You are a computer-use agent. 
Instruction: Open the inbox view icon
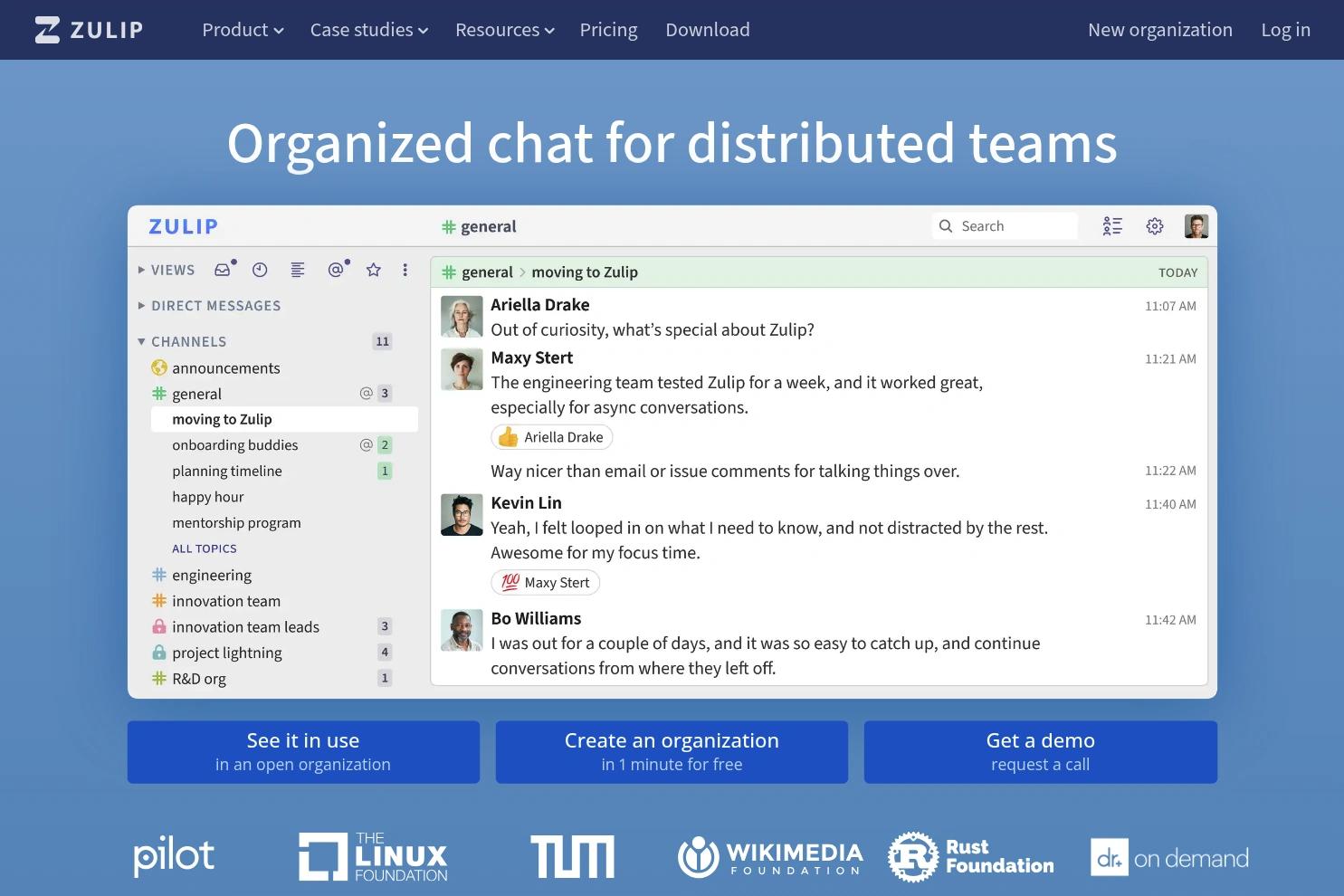[x=224, y=269]
